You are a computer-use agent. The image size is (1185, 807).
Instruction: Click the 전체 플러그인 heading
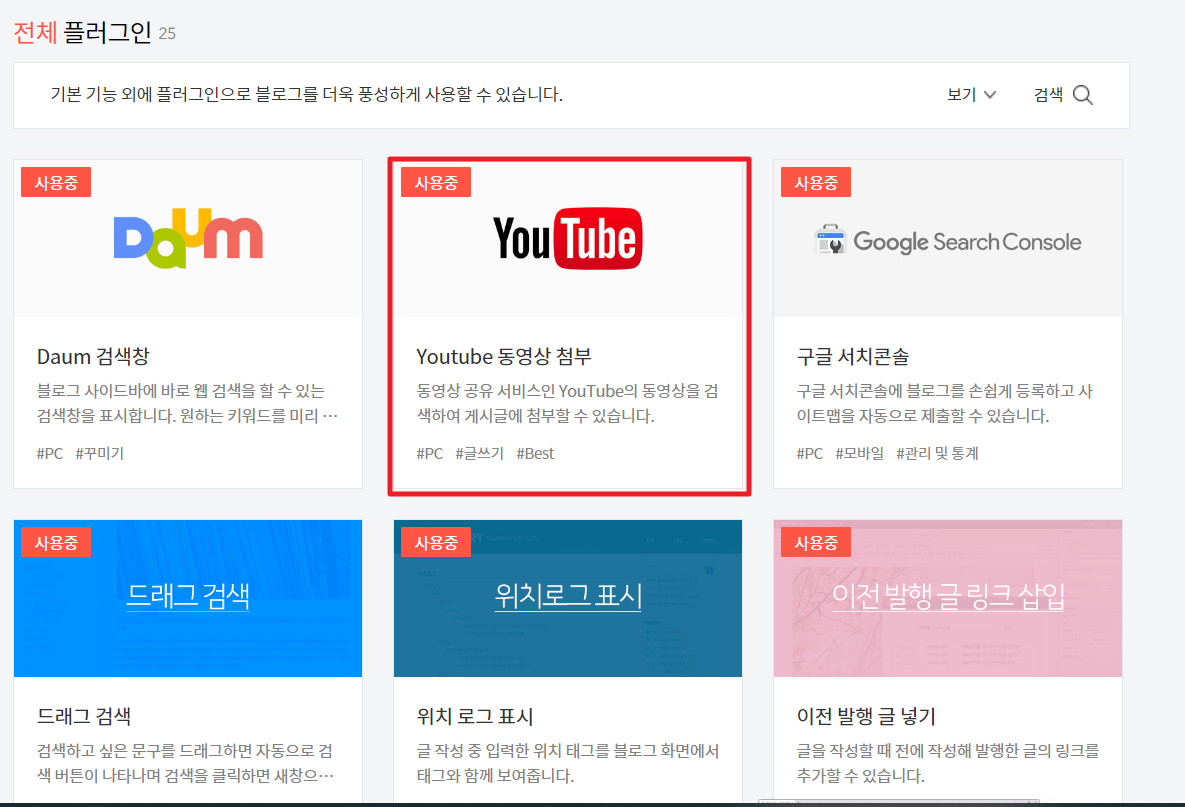point(82,32)
